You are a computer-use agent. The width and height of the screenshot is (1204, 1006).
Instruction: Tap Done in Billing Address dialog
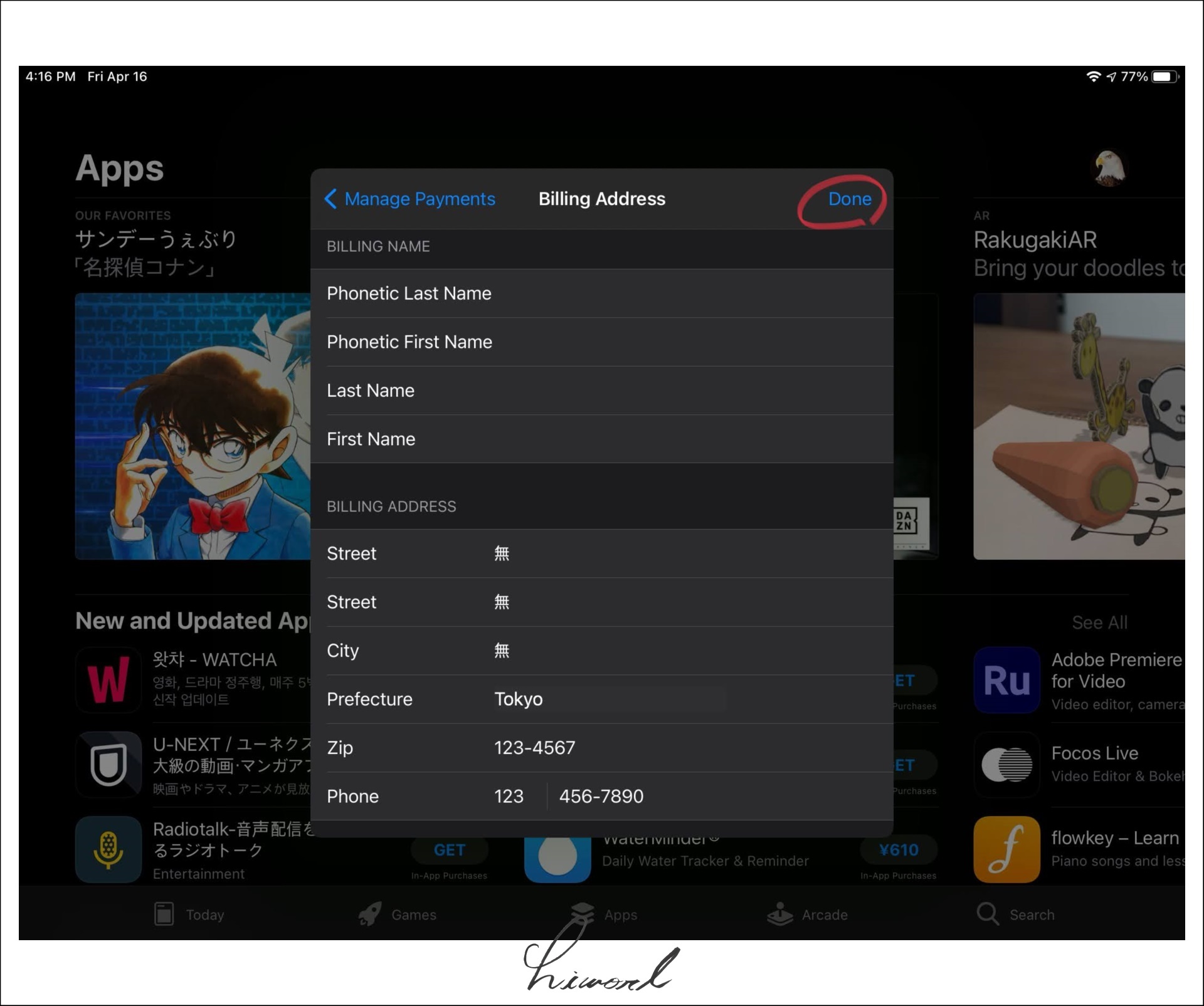pyautogui.click(x=849, y=199)
